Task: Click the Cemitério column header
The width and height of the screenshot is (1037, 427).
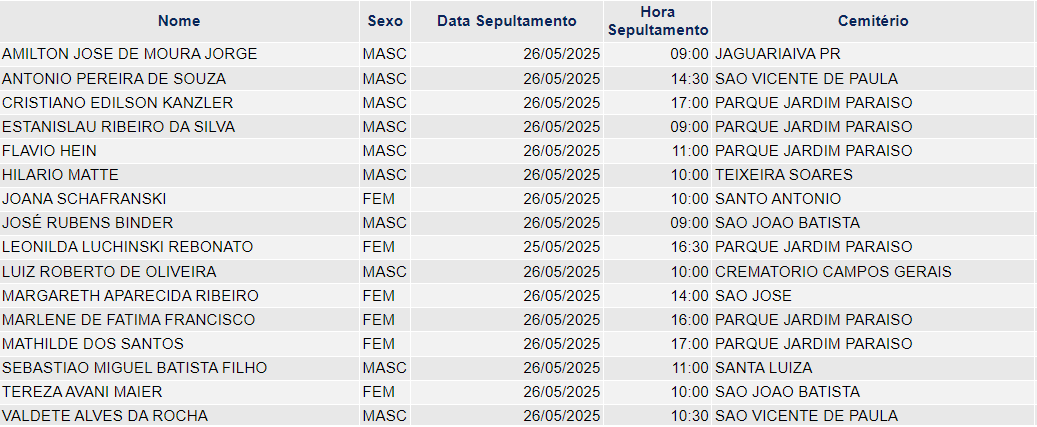Action: tap(873, 21)
